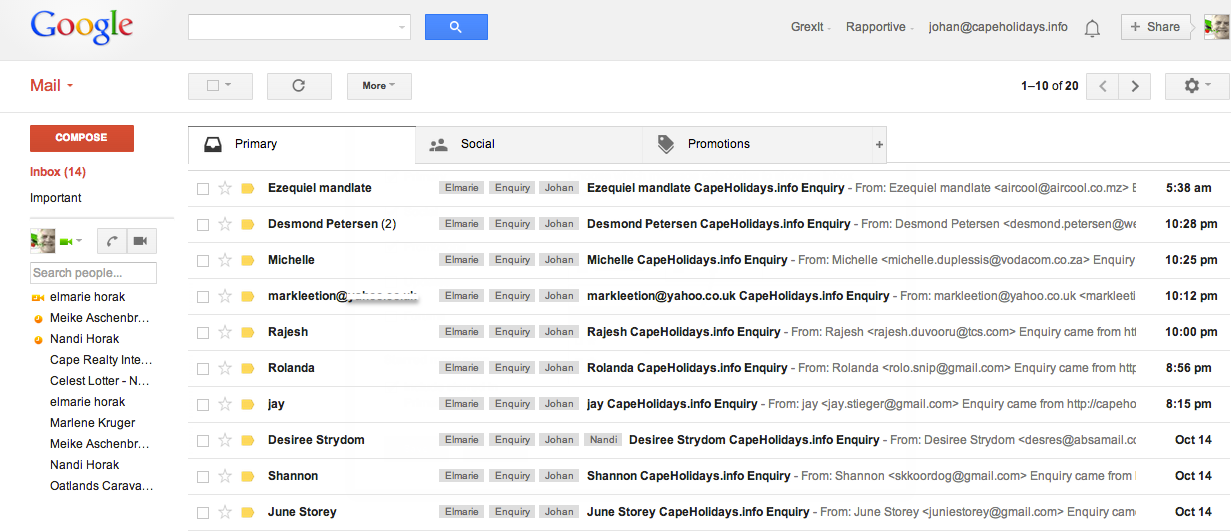Expand the More actions dropdown

[x=379, y=86]
